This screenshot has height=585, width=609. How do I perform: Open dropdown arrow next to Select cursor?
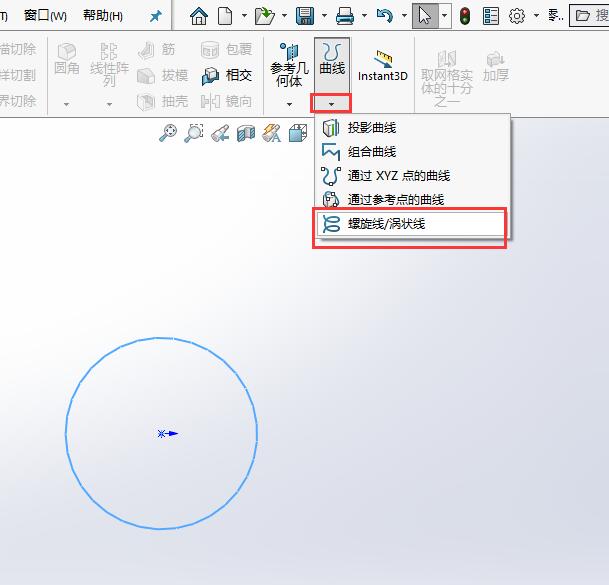pyautogui.click(x=445, y=16)
